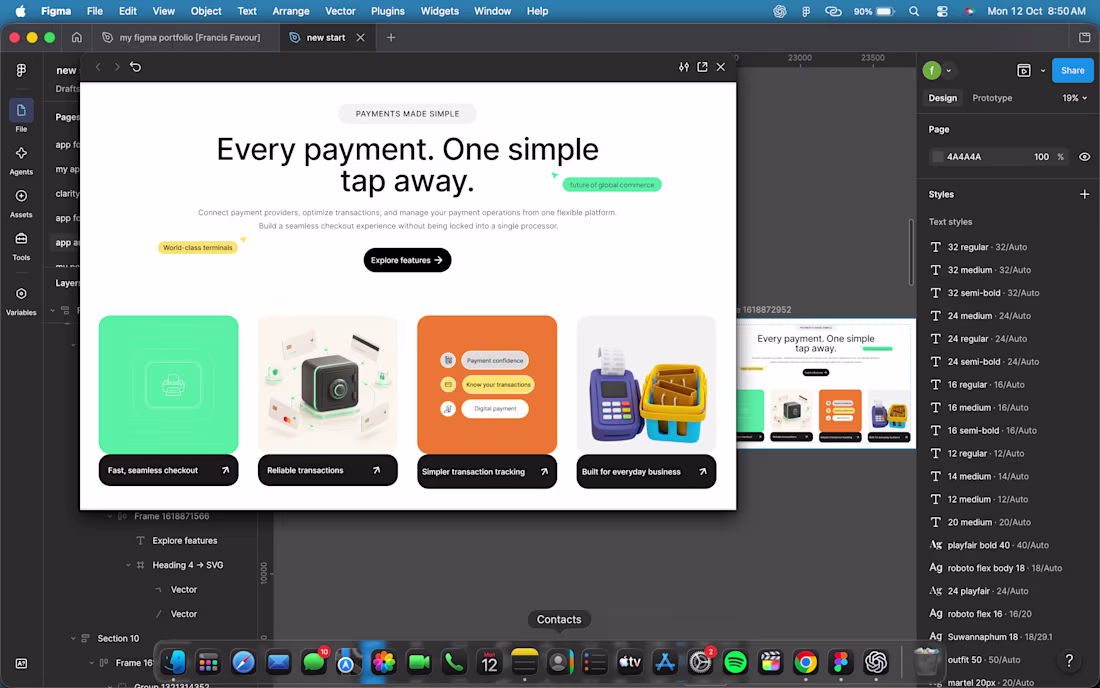Open the user avatar dropdown chevron
The image size is (1100, 688).
(x=948, y=70)
